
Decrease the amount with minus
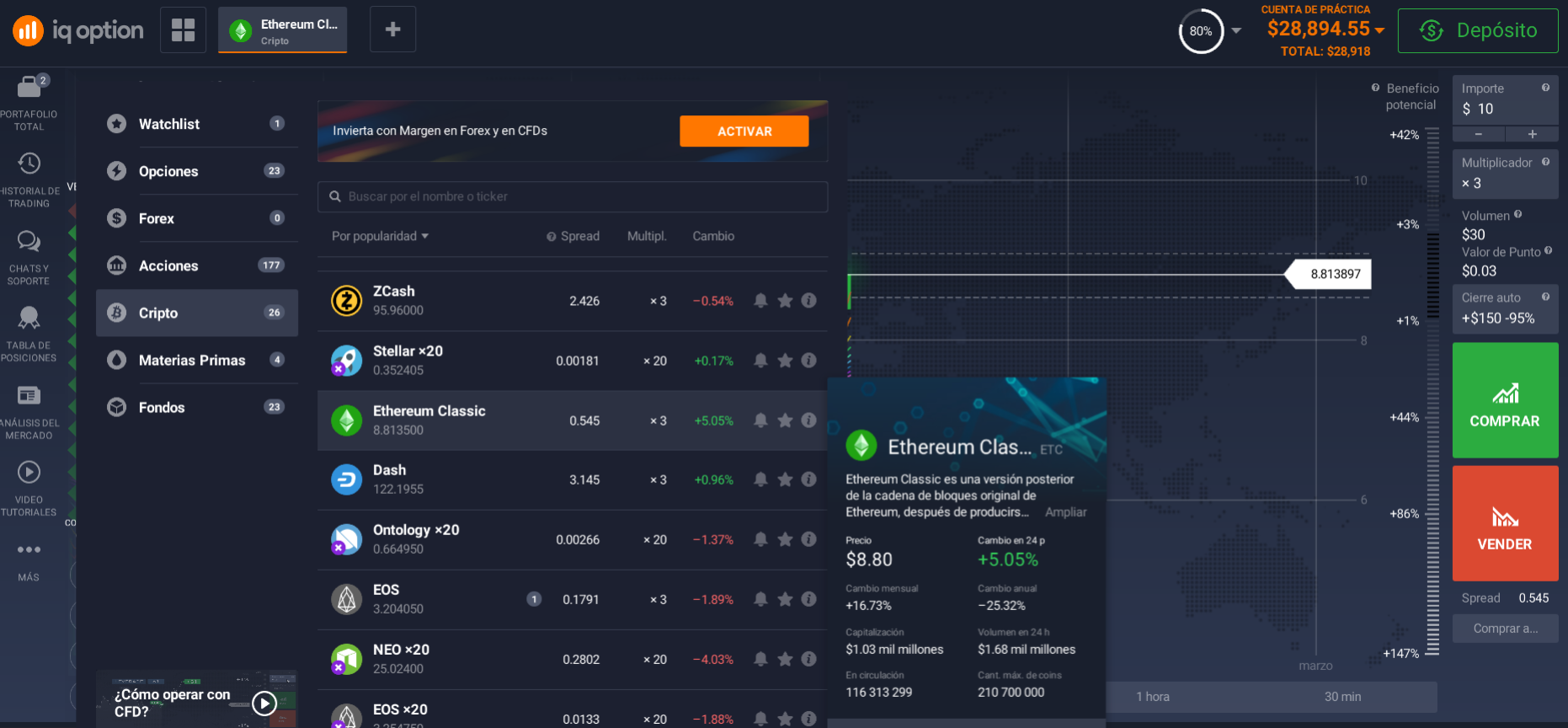point(1478,134)
